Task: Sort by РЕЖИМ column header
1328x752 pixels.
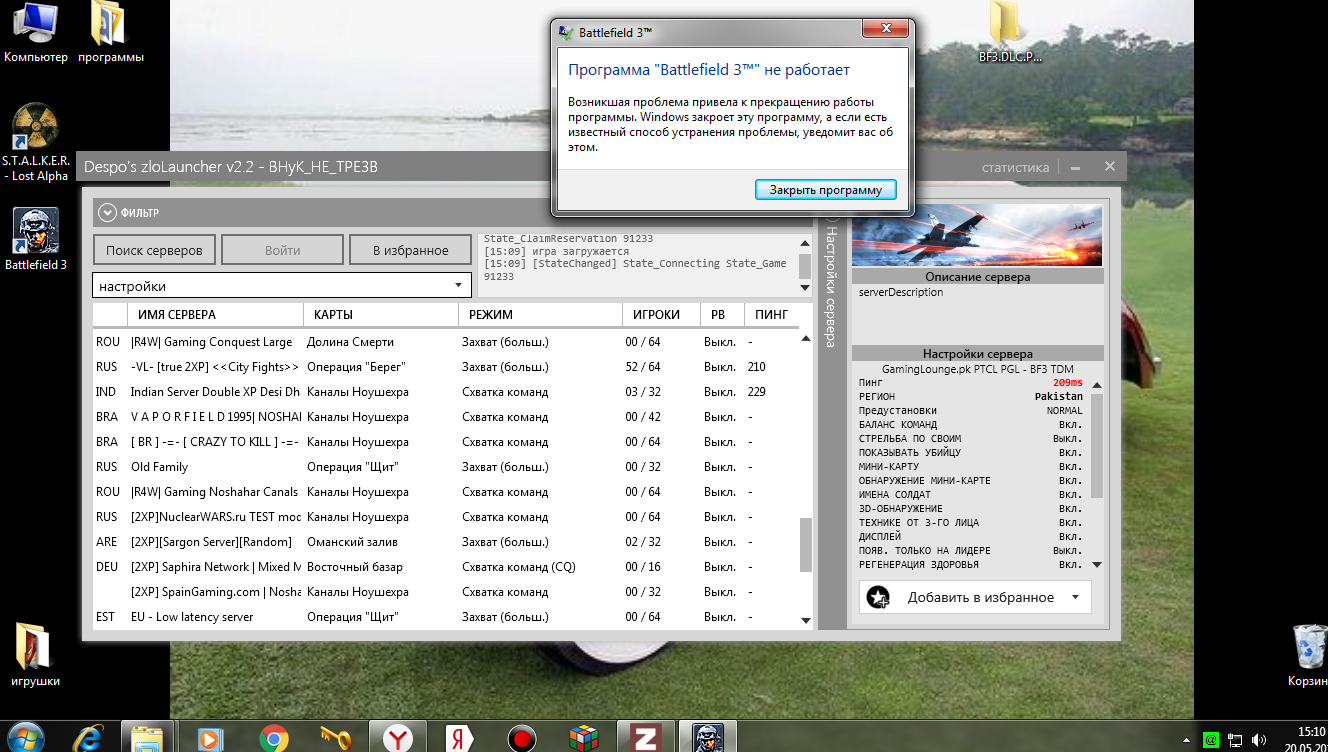Action: pyautogui.click(x=540, y=314)
